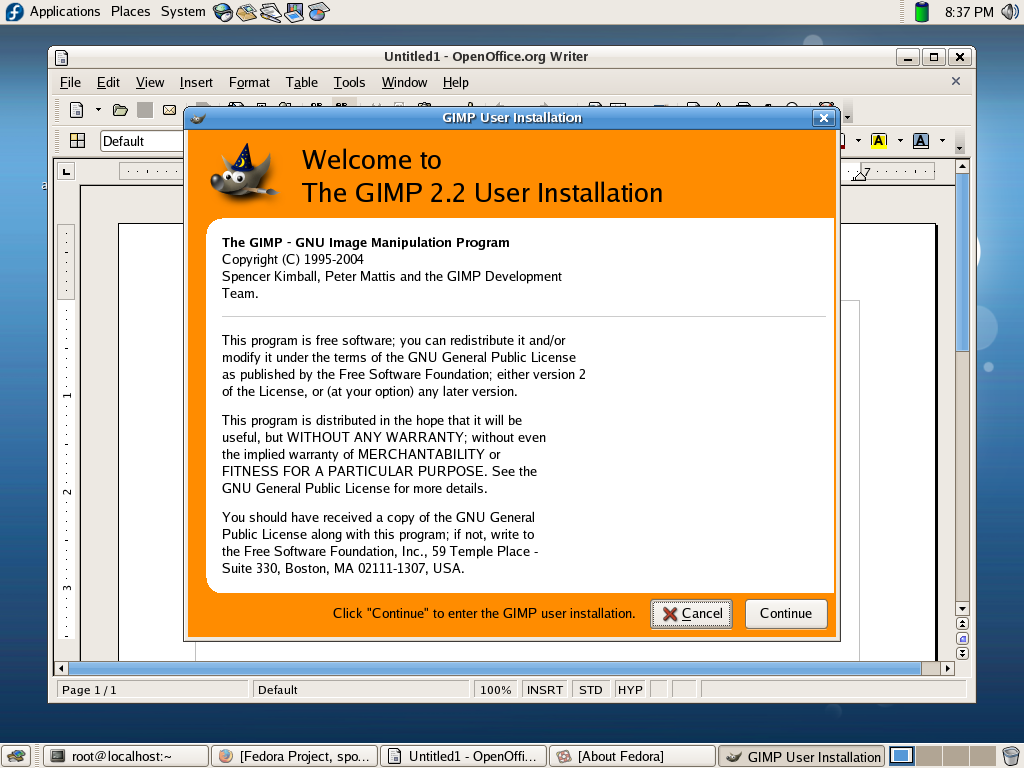Image resolution: width=1024 pixels, height=768 pixels.
Task: Open the Table menu in Writer
Action: pyautogui.click(x=302, y=82)
